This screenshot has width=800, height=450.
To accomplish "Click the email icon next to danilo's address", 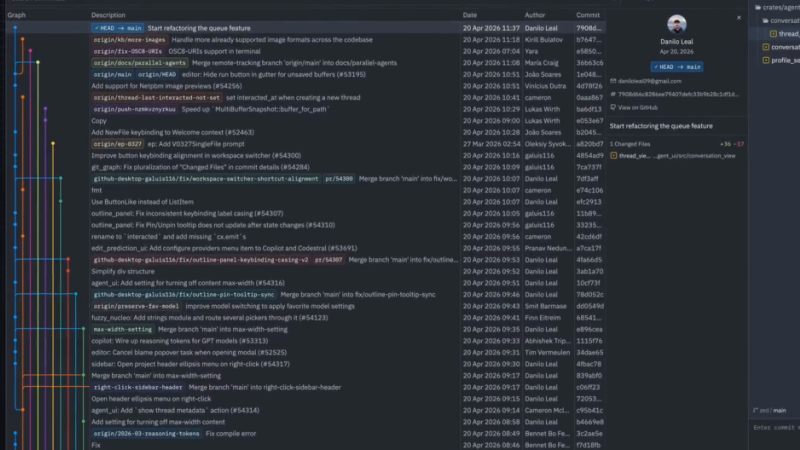I will coord(613,81).
